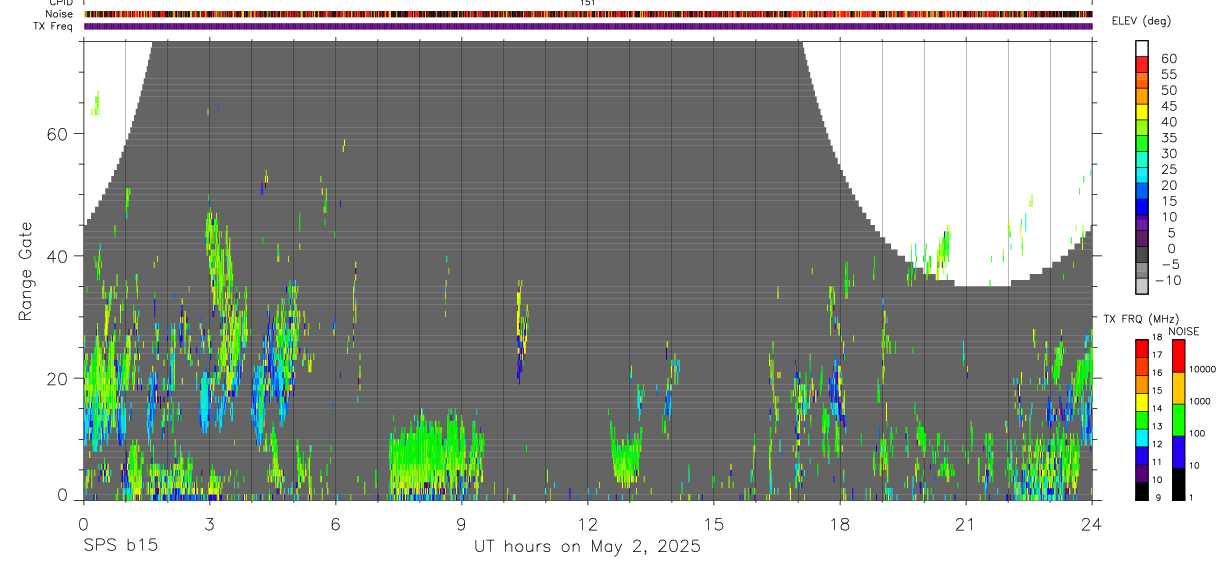The height and width of the screenshot is (567, 1228).
Task: Click the 35 label on ELEV scale
Action: 1168,138
